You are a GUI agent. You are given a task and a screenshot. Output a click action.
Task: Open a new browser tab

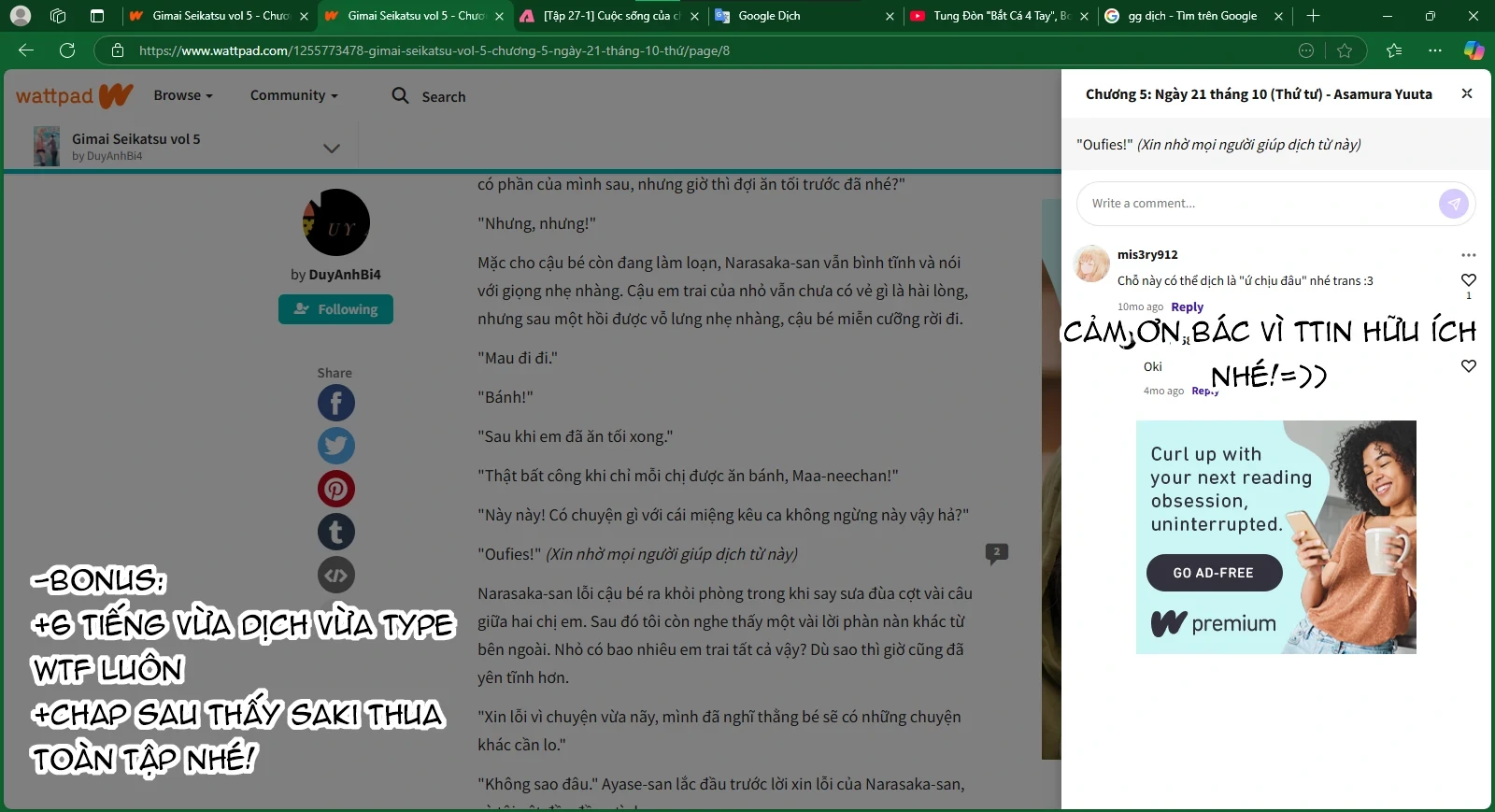(x=1313, y=16)
